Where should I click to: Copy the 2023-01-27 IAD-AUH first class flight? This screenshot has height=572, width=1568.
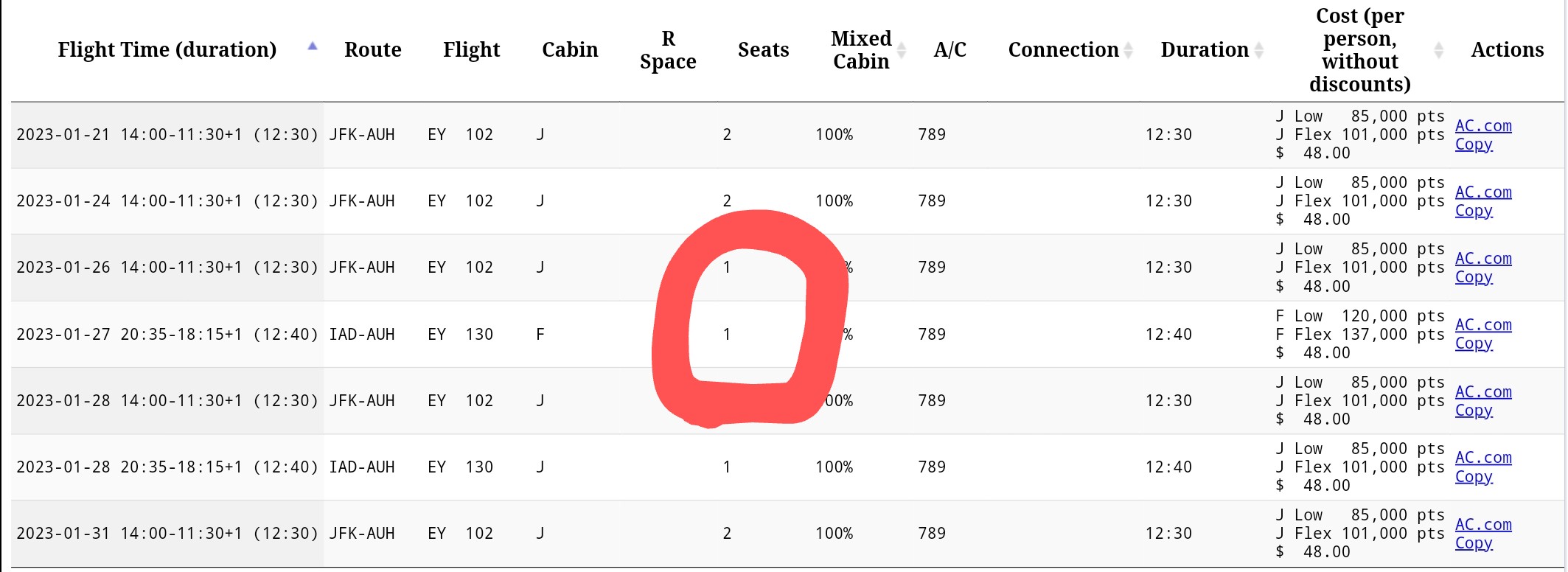pos(1474,343)
